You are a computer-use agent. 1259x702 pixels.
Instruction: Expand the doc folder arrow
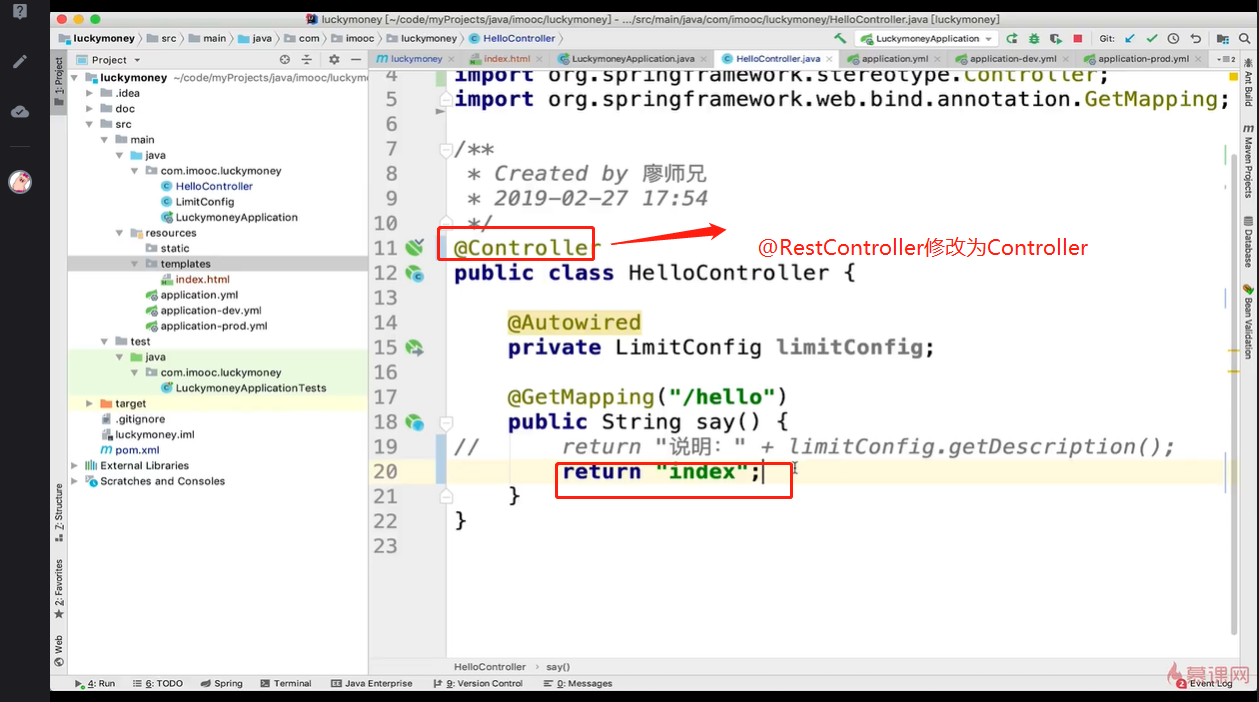pyautogui.click(x=90, y=109)
